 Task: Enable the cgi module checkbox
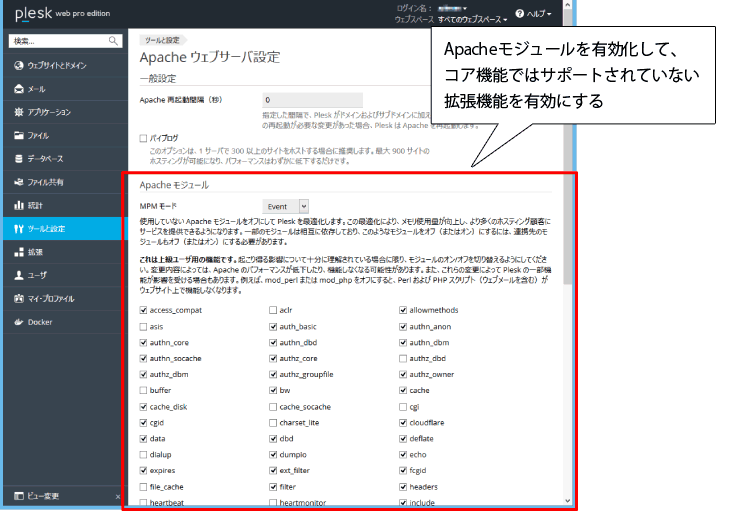tap(403, 407)
